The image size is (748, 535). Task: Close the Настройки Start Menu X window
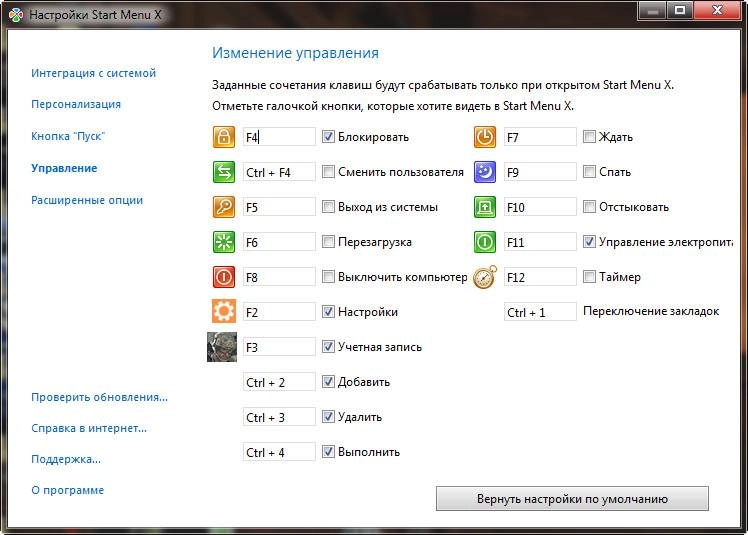(717, 10)
